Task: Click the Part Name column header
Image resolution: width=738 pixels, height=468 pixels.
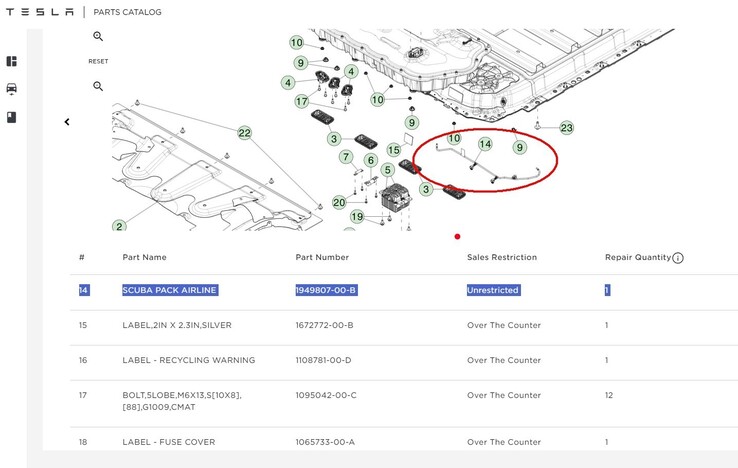Action: pyautogui.click(x=144, y=257)
